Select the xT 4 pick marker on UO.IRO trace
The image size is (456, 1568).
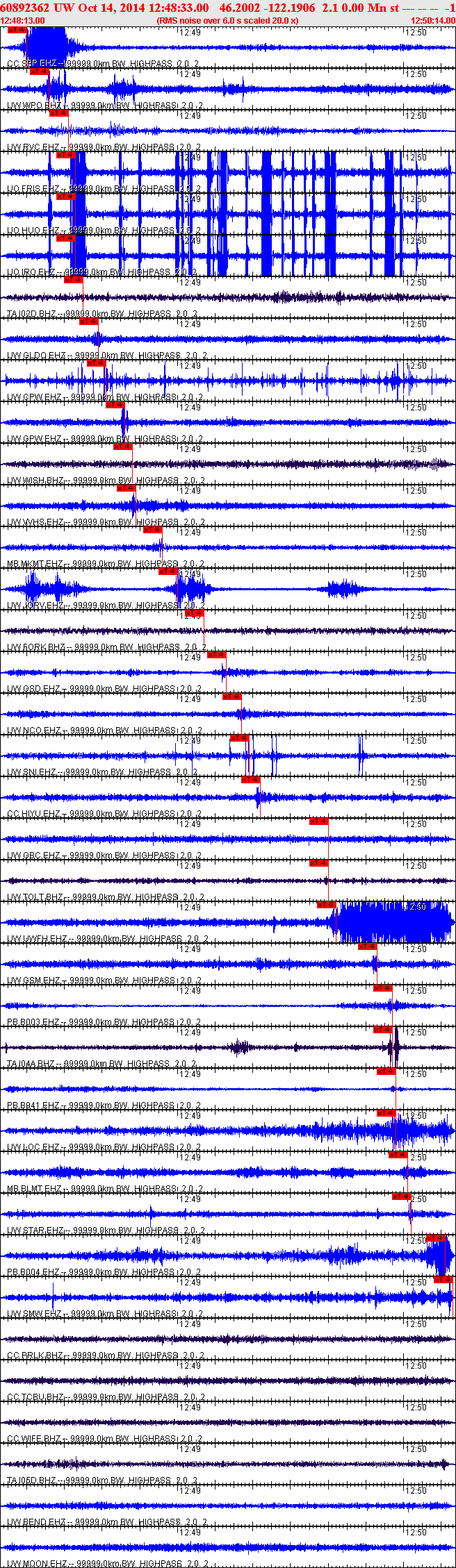coord(65,238)
